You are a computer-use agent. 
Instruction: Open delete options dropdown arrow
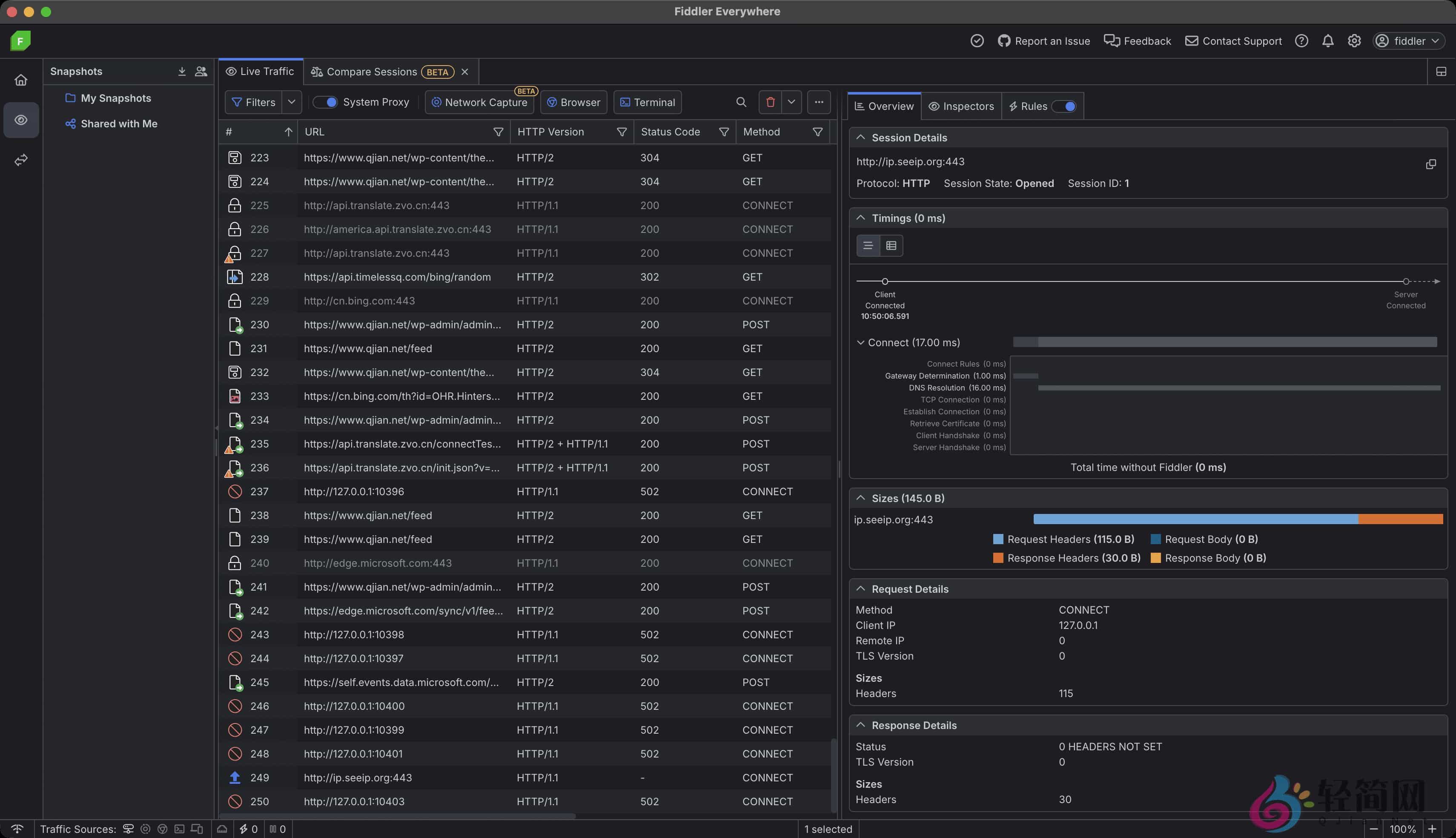[791, 103]
